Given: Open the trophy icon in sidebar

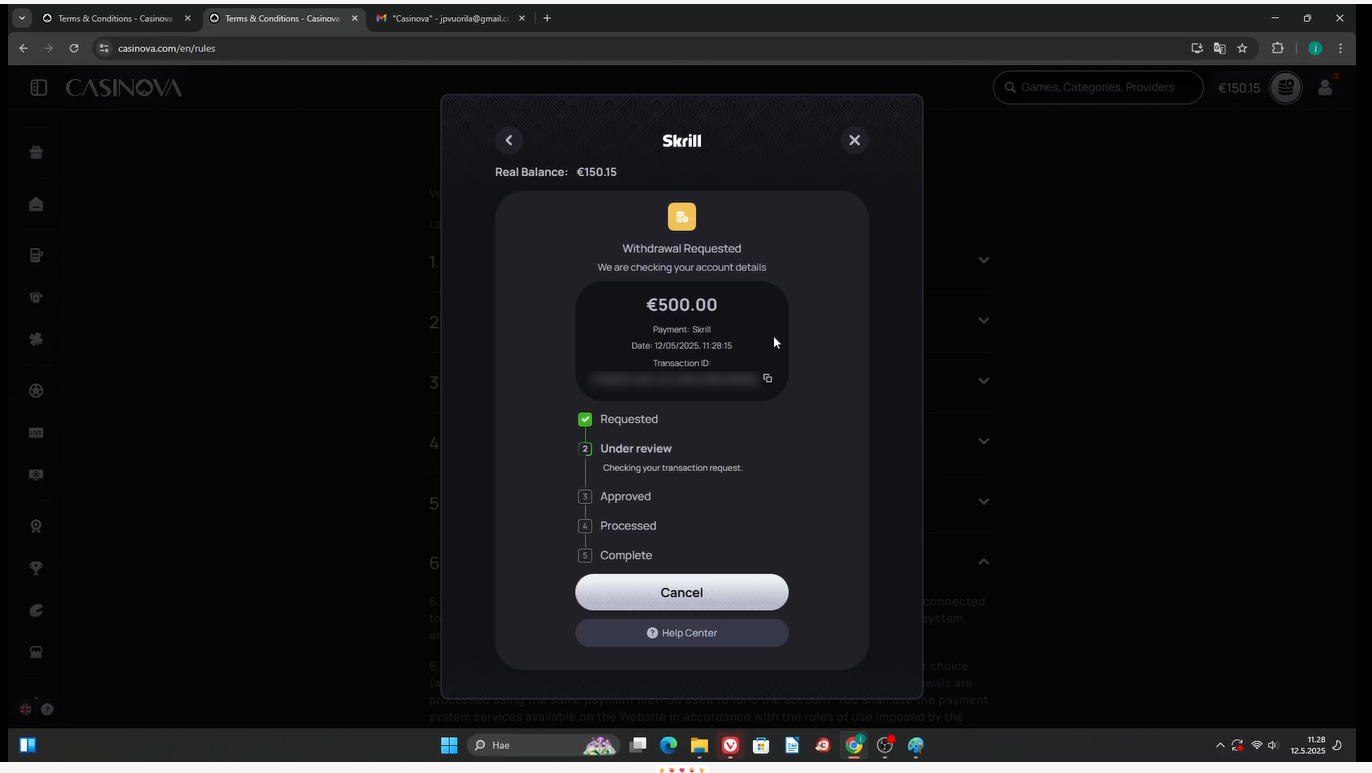Looking at the screenshot, I should [x=36, y=568].
